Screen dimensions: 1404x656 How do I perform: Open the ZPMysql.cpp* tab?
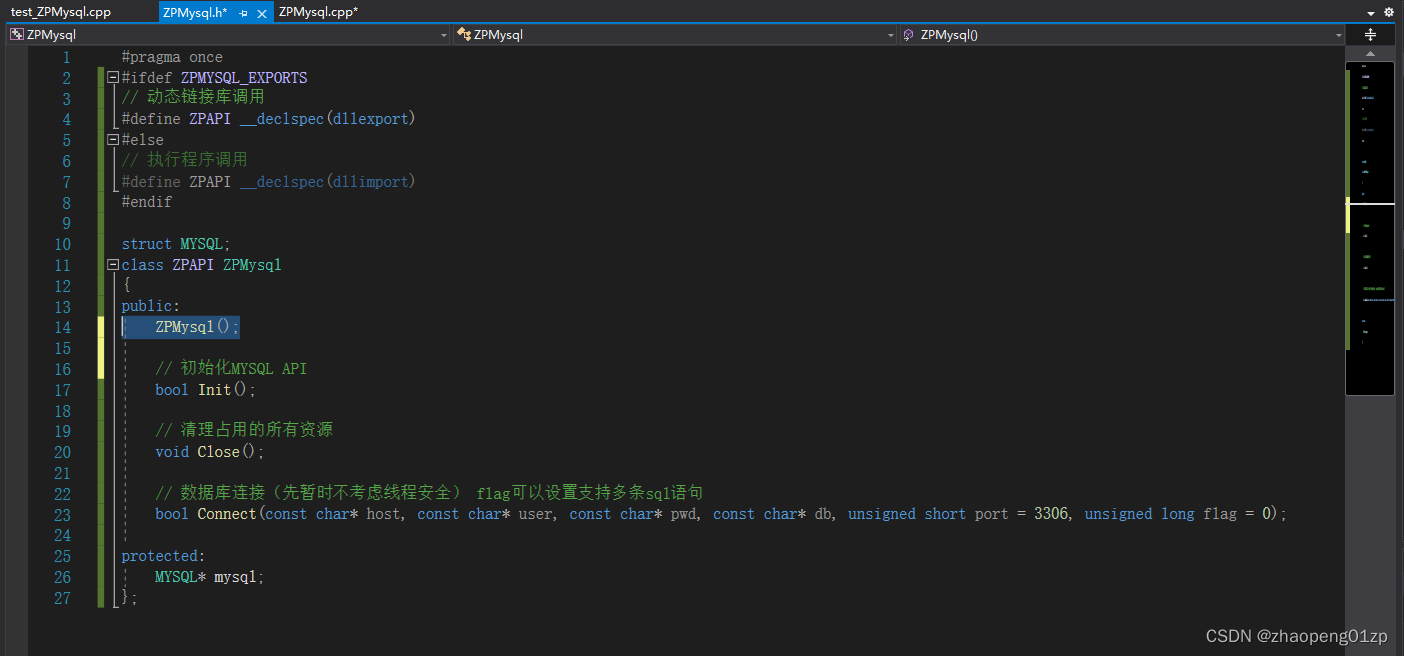point(318,12)
